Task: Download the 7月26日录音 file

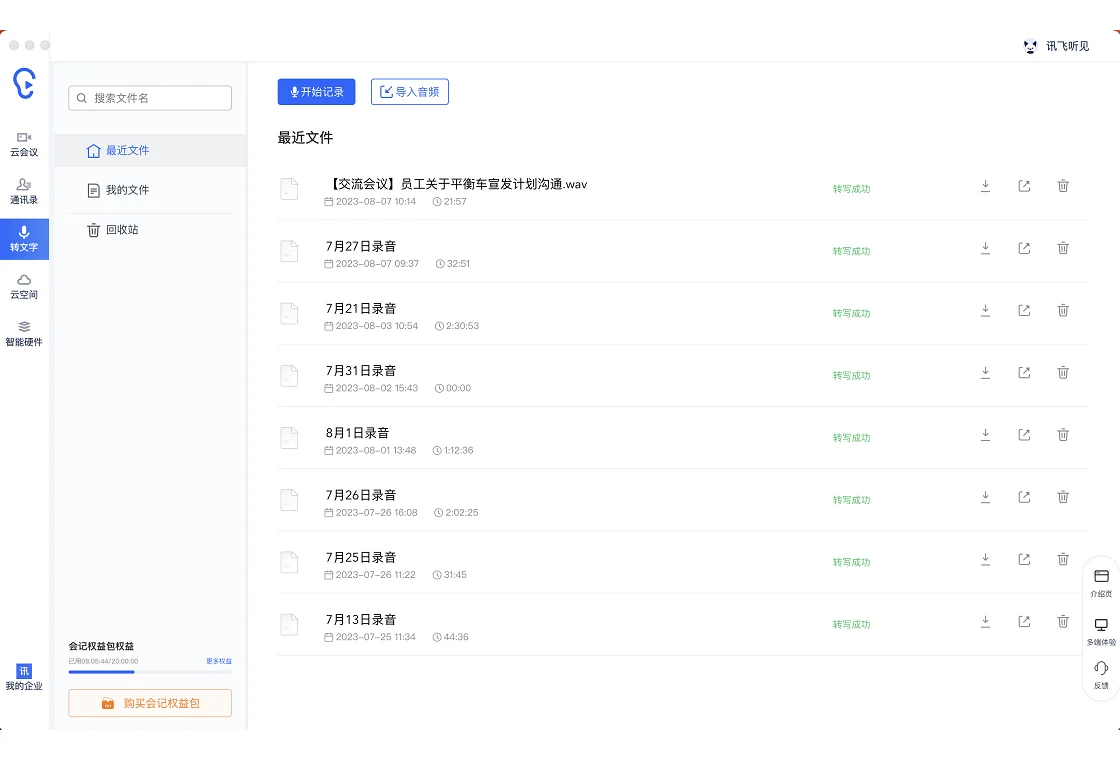Action: (985, 496)
